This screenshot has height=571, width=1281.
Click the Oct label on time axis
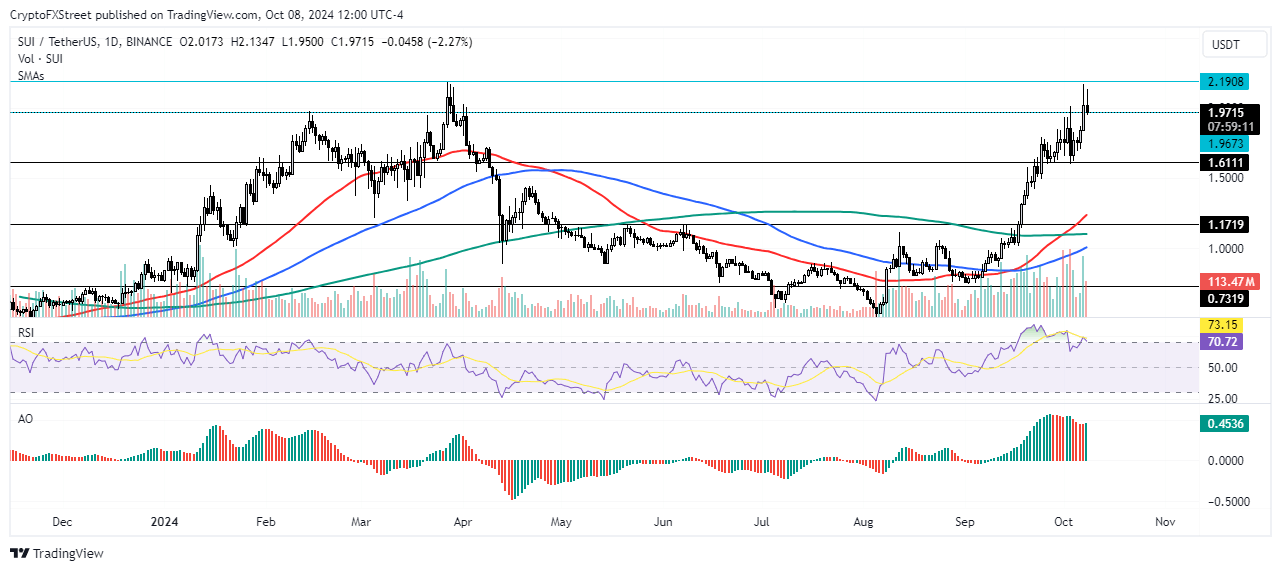pyautogui.click(x=1064, y=522)
